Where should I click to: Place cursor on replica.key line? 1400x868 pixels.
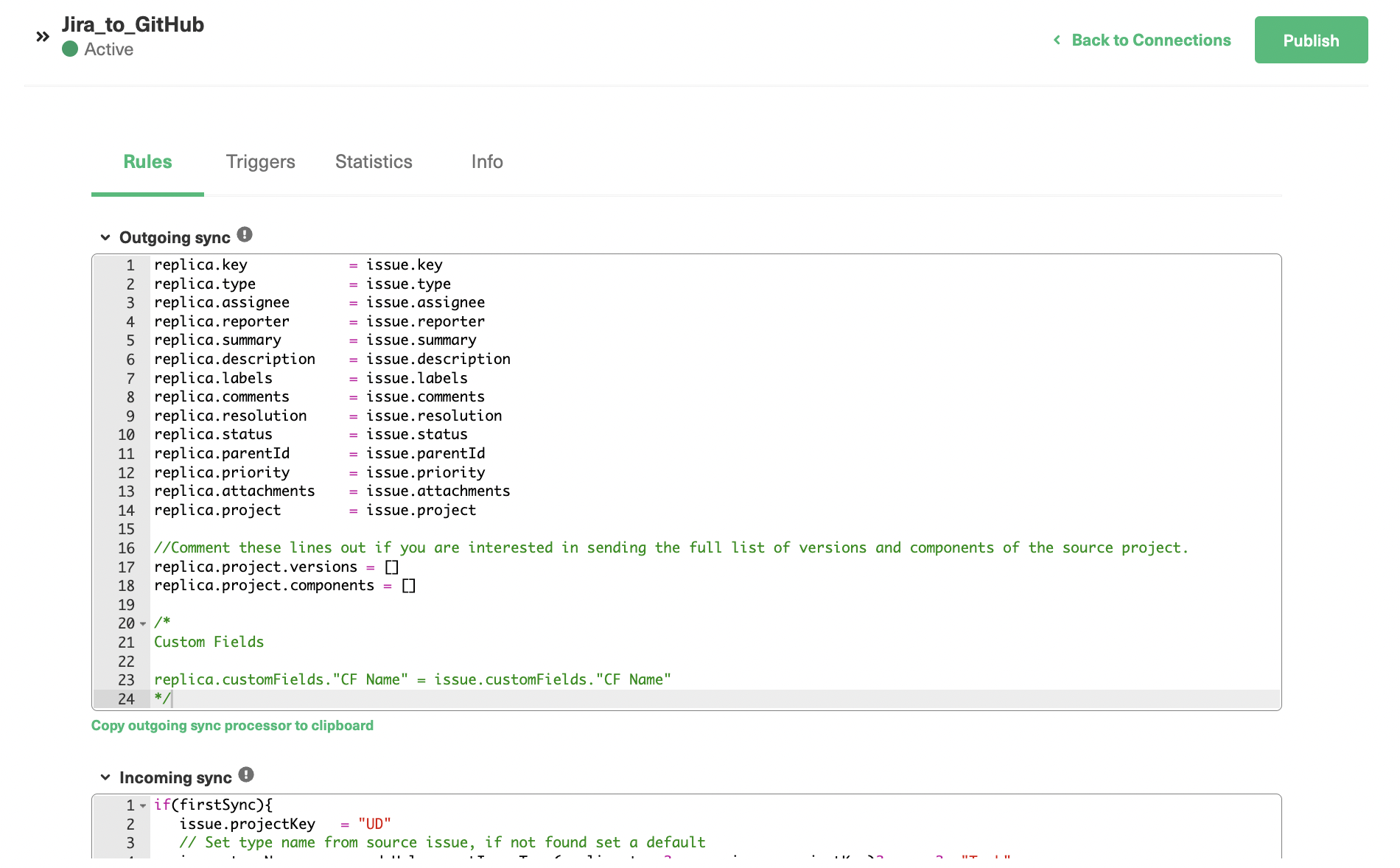click(x=298, y=265)
